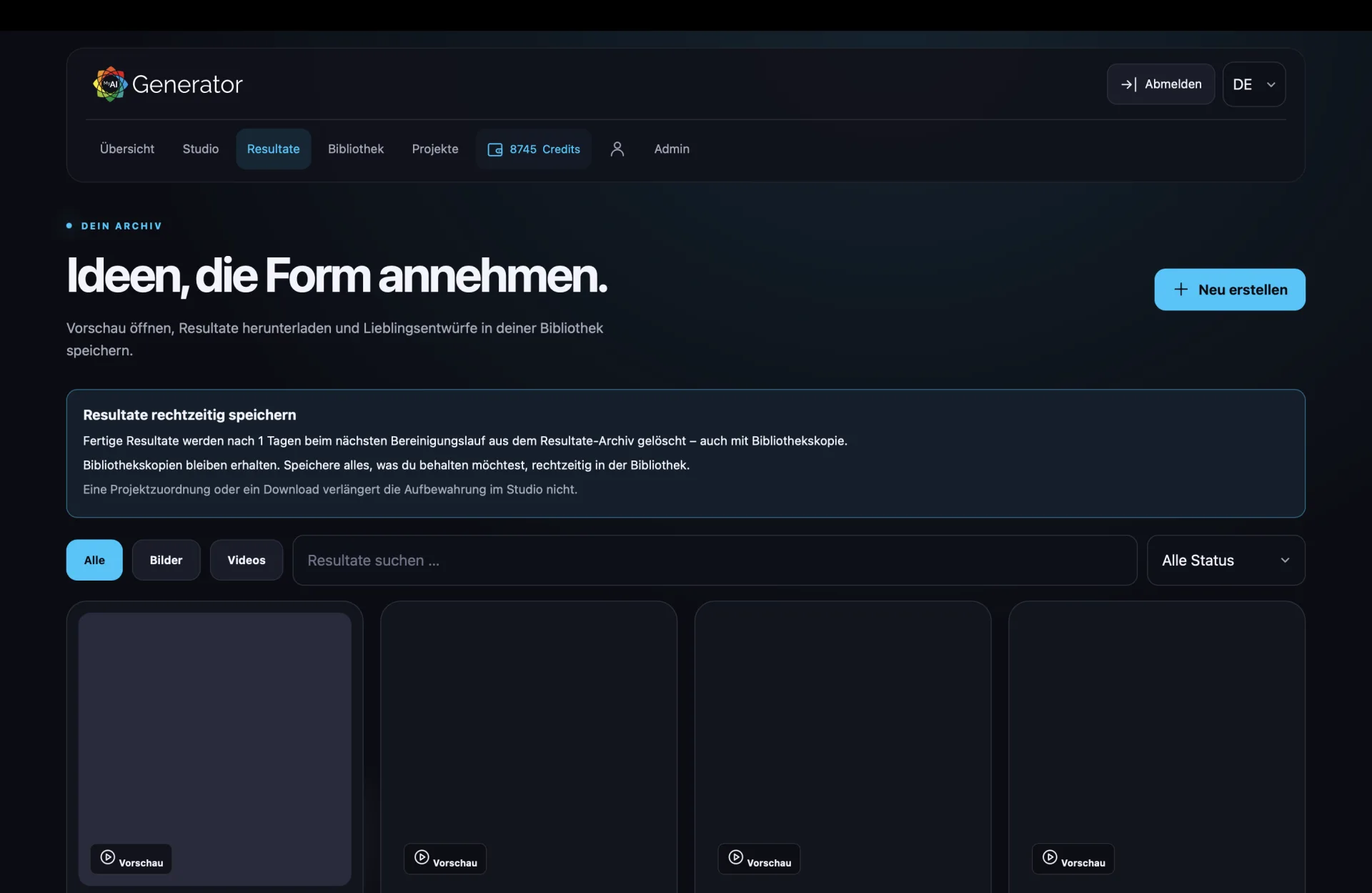Click the Vorschau play icon on second card

coord(422,857)
